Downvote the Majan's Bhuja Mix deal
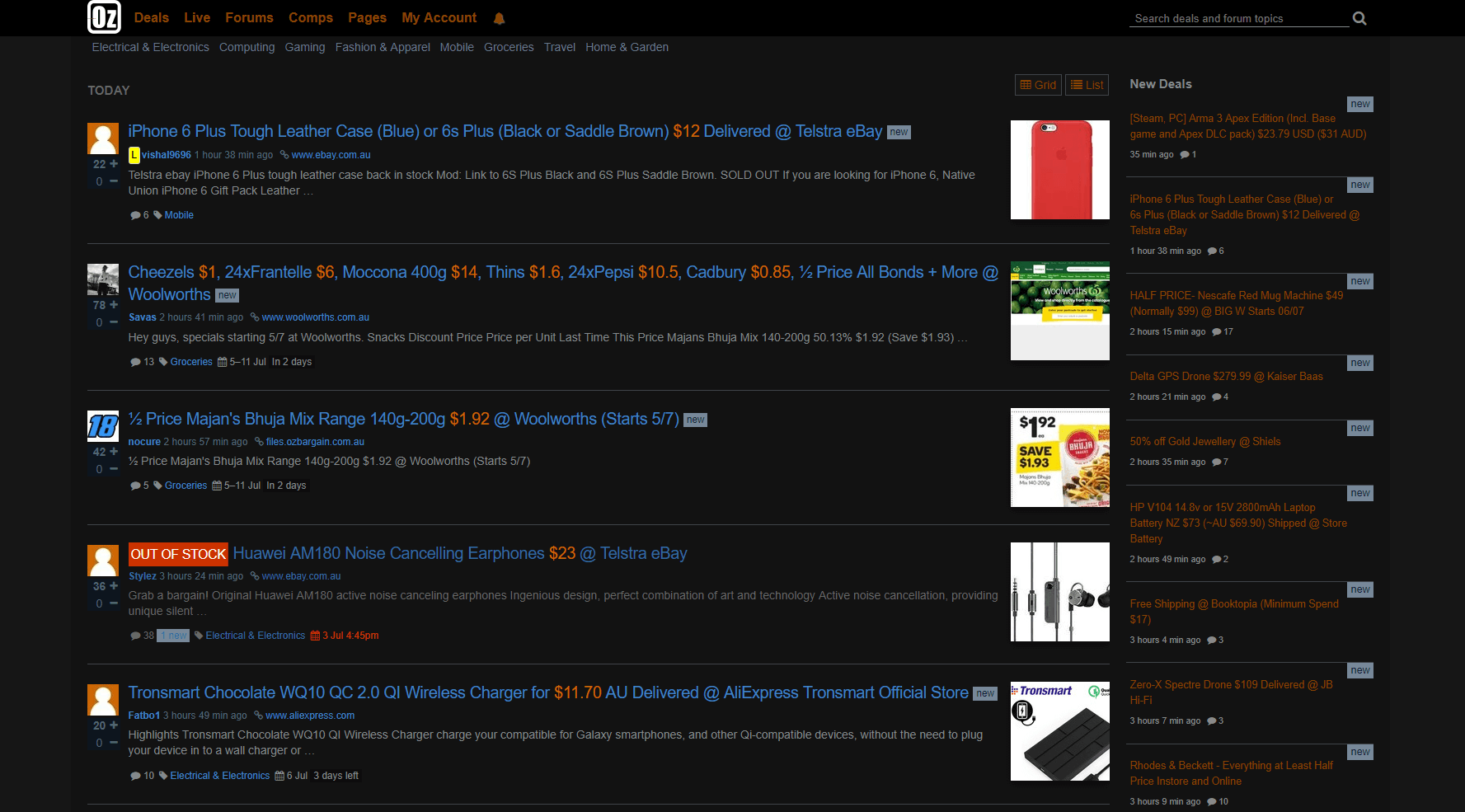 (x=114, y=469)
